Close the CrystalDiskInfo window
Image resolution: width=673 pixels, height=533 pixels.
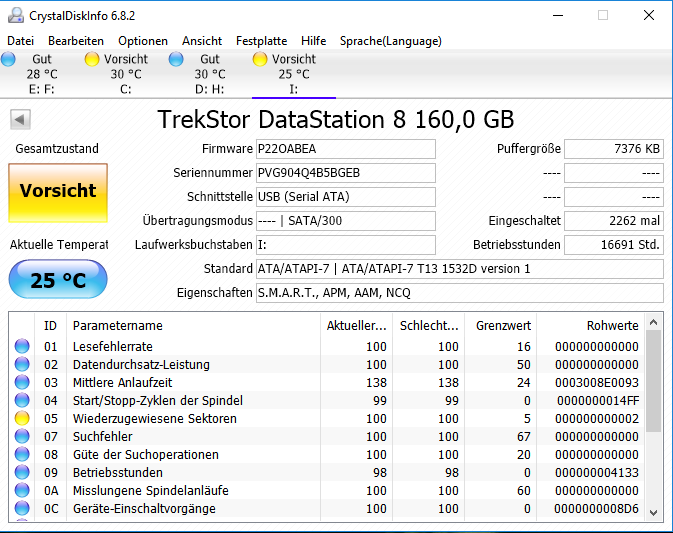coord(649,15)
